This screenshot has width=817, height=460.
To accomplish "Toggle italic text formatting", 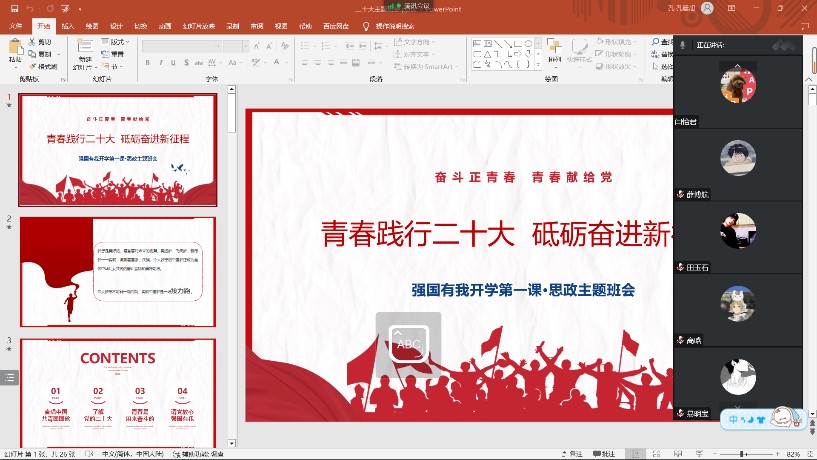I will 159,62.
